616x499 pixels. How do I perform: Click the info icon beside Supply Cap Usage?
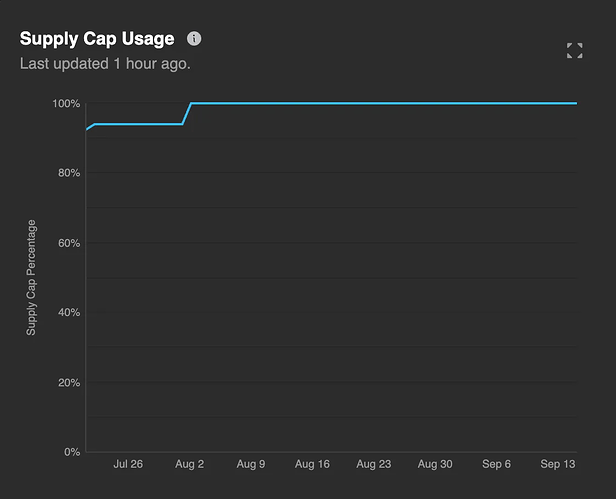[x=194, y=39]
